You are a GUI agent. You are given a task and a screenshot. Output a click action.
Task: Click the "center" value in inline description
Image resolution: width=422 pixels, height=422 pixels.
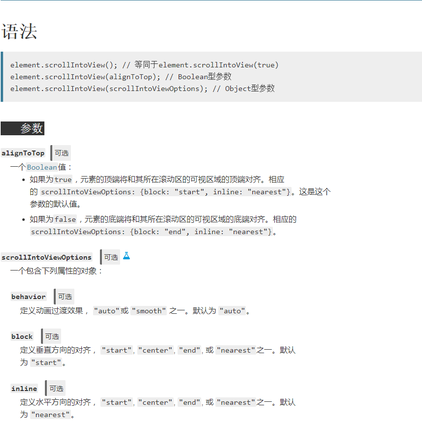(x=156, y=402)
